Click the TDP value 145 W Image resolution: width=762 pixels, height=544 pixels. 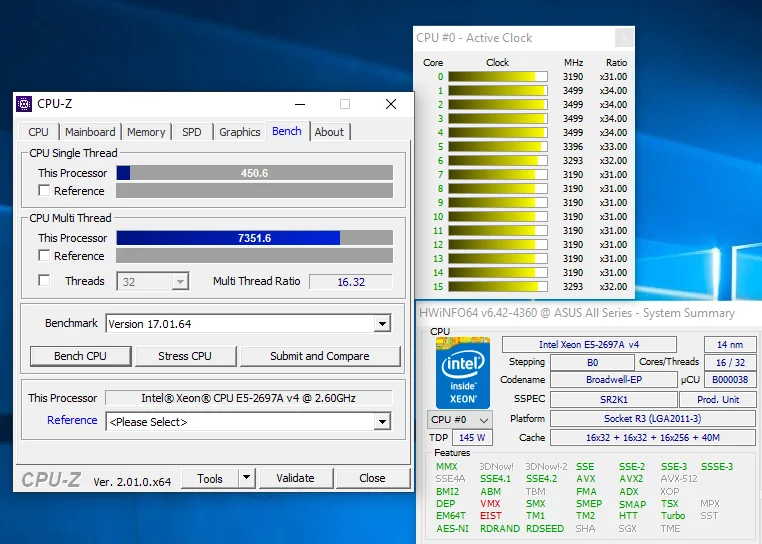point(472,438)
